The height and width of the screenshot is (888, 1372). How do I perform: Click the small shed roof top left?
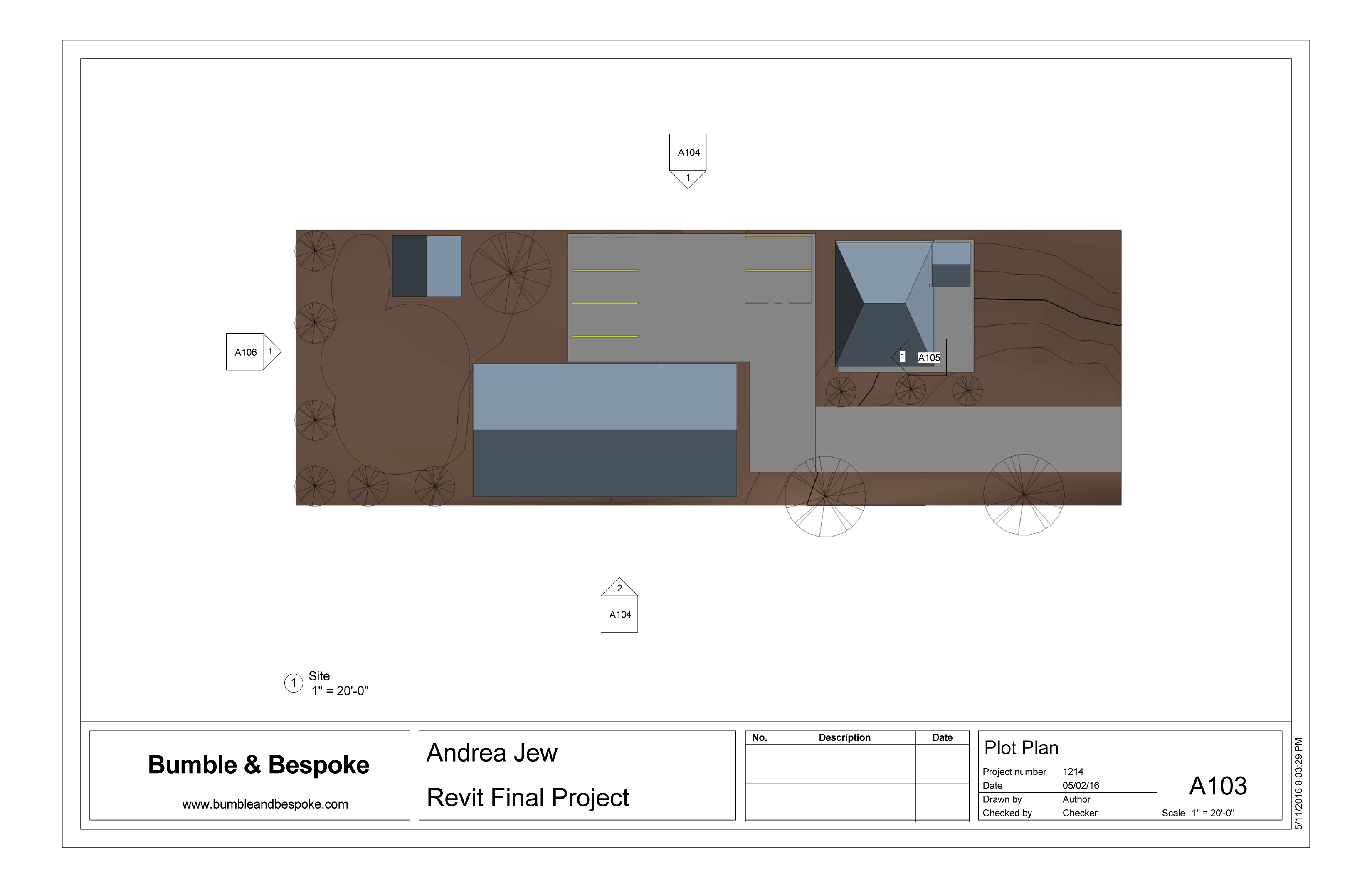tap(427, 266)
